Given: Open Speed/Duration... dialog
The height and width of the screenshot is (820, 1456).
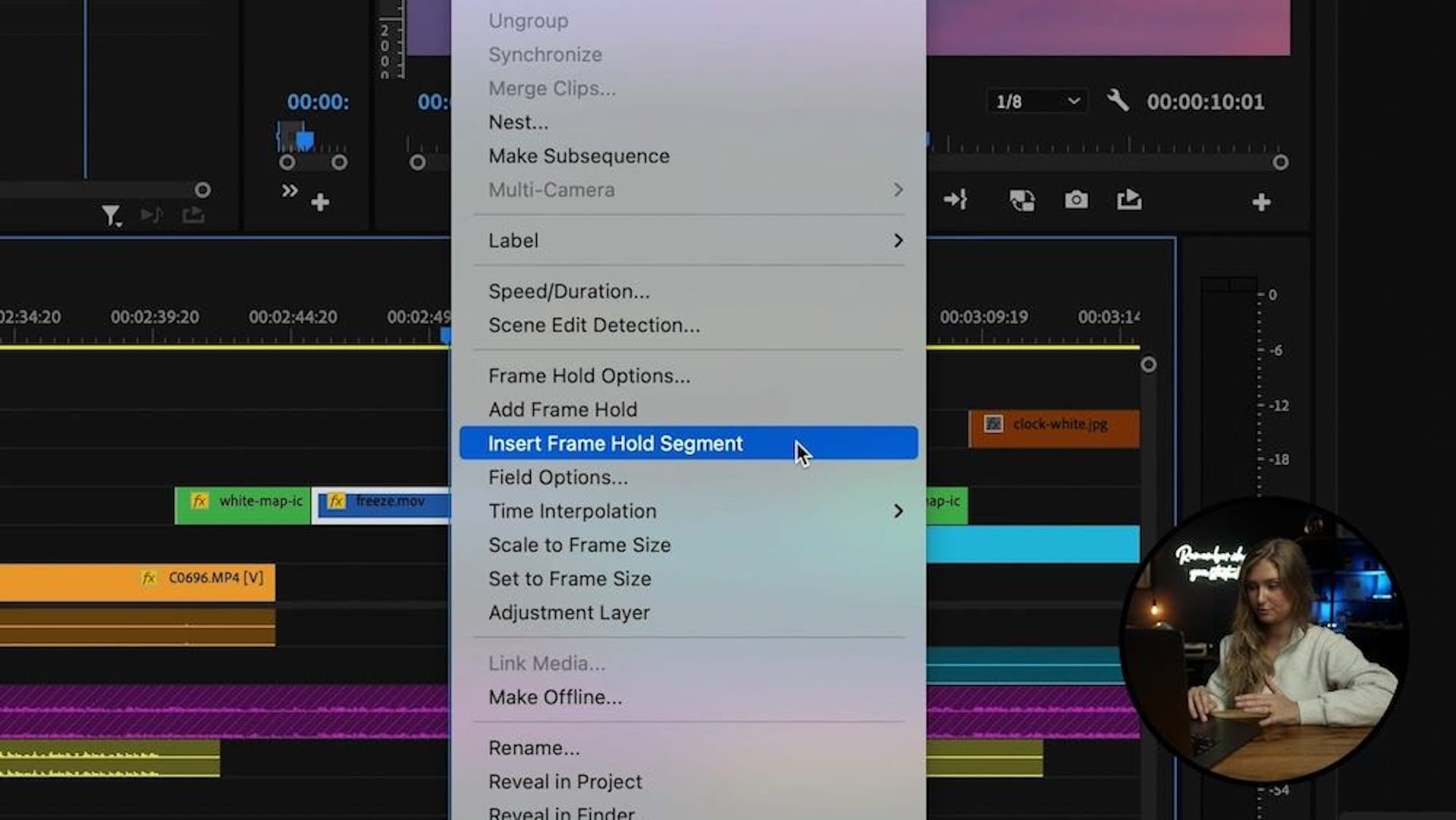Looking at the screenshot, I should [x=569, y=291].
